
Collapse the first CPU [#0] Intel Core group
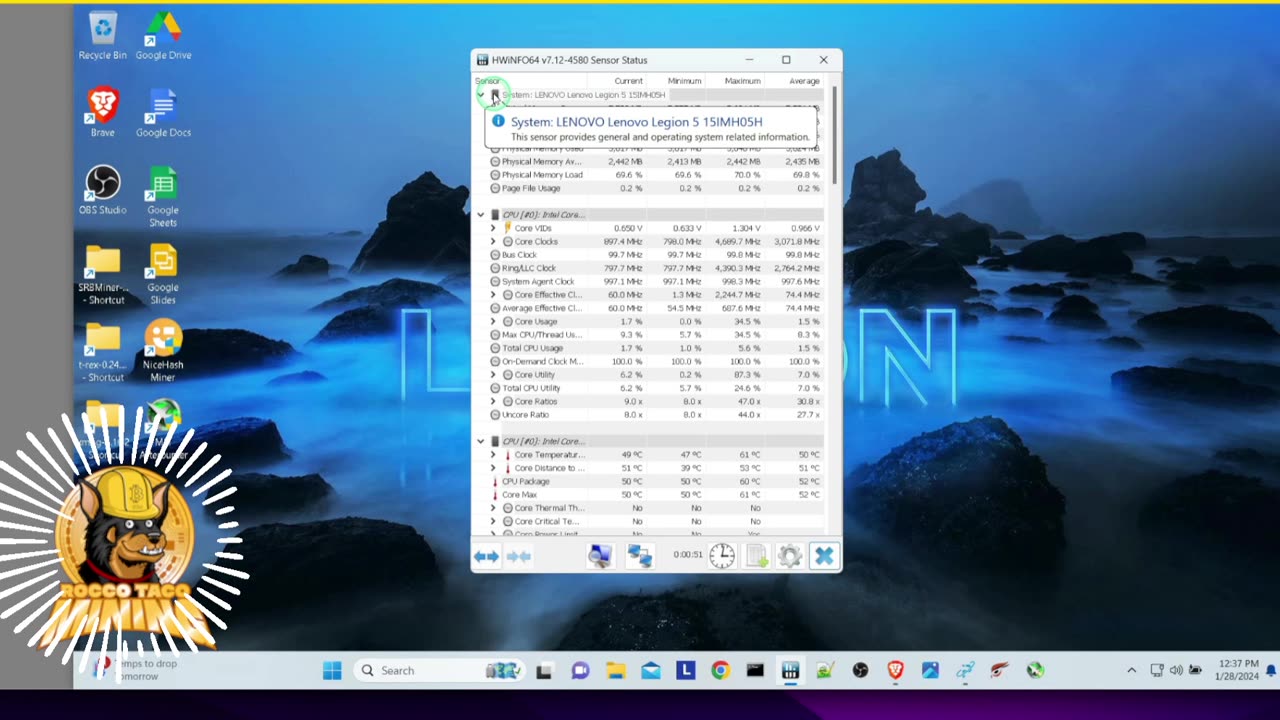coord(481,215)
